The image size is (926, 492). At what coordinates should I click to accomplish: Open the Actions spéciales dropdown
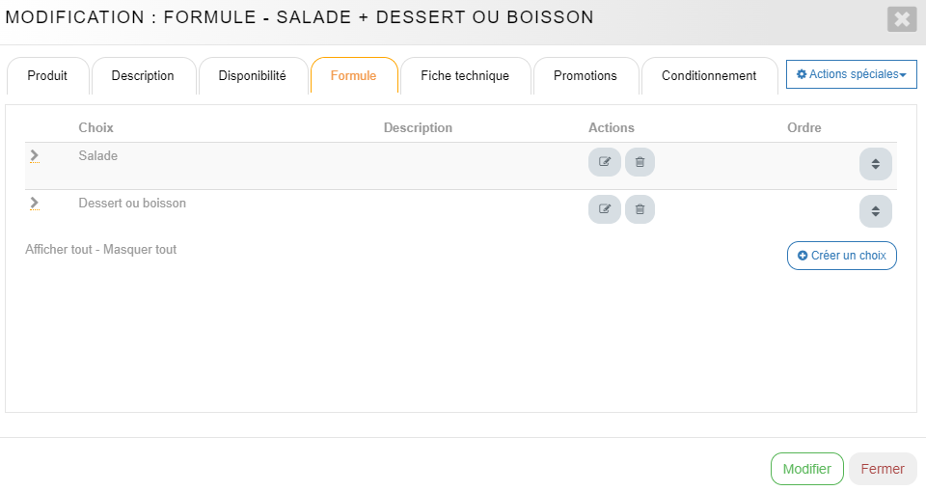click(x=851, y=74)
